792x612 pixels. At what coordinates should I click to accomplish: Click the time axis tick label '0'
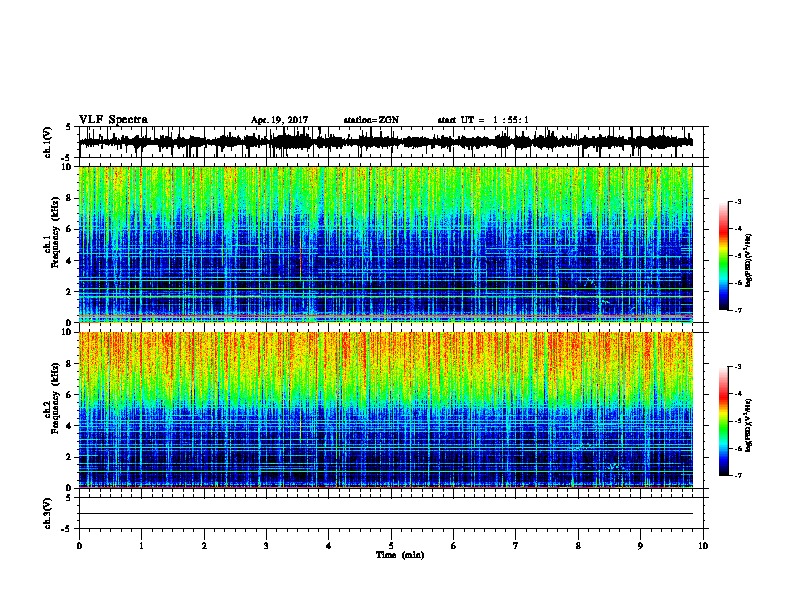tap(79, 546)
